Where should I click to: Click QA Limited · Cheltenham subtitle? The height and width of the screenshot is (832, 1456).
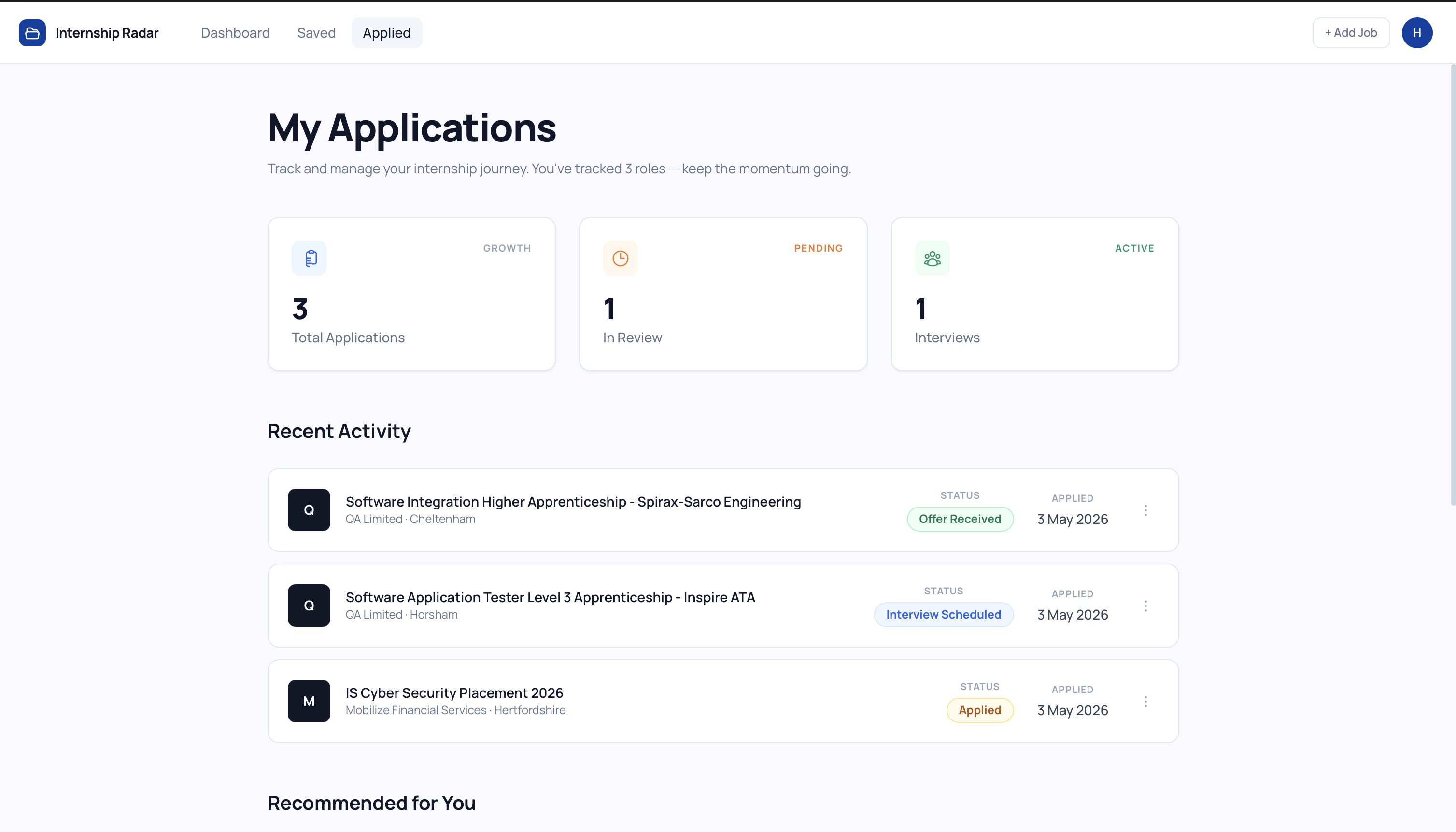point(410,519)
